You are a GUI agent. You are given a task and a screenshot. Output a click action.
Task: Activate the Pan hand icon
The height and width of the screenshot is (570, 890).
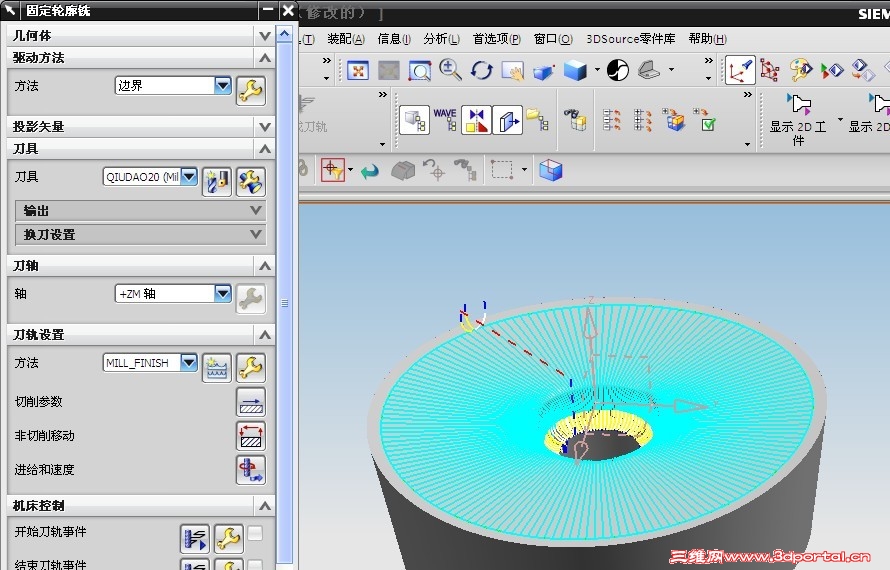(513, 71)
